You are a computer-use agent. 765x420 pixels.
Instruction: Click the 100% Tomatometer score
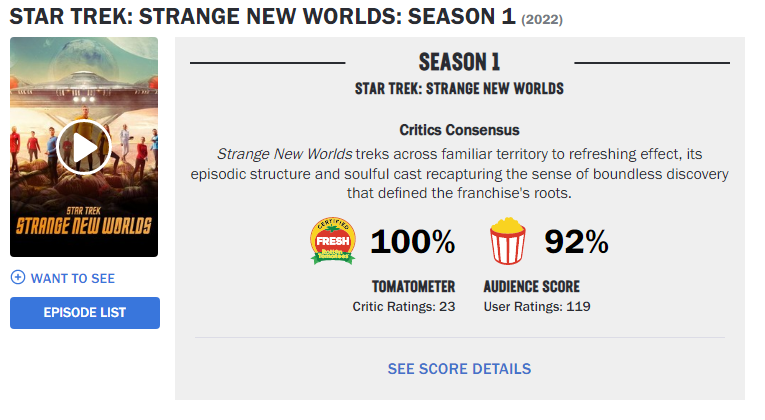point(413,241)
